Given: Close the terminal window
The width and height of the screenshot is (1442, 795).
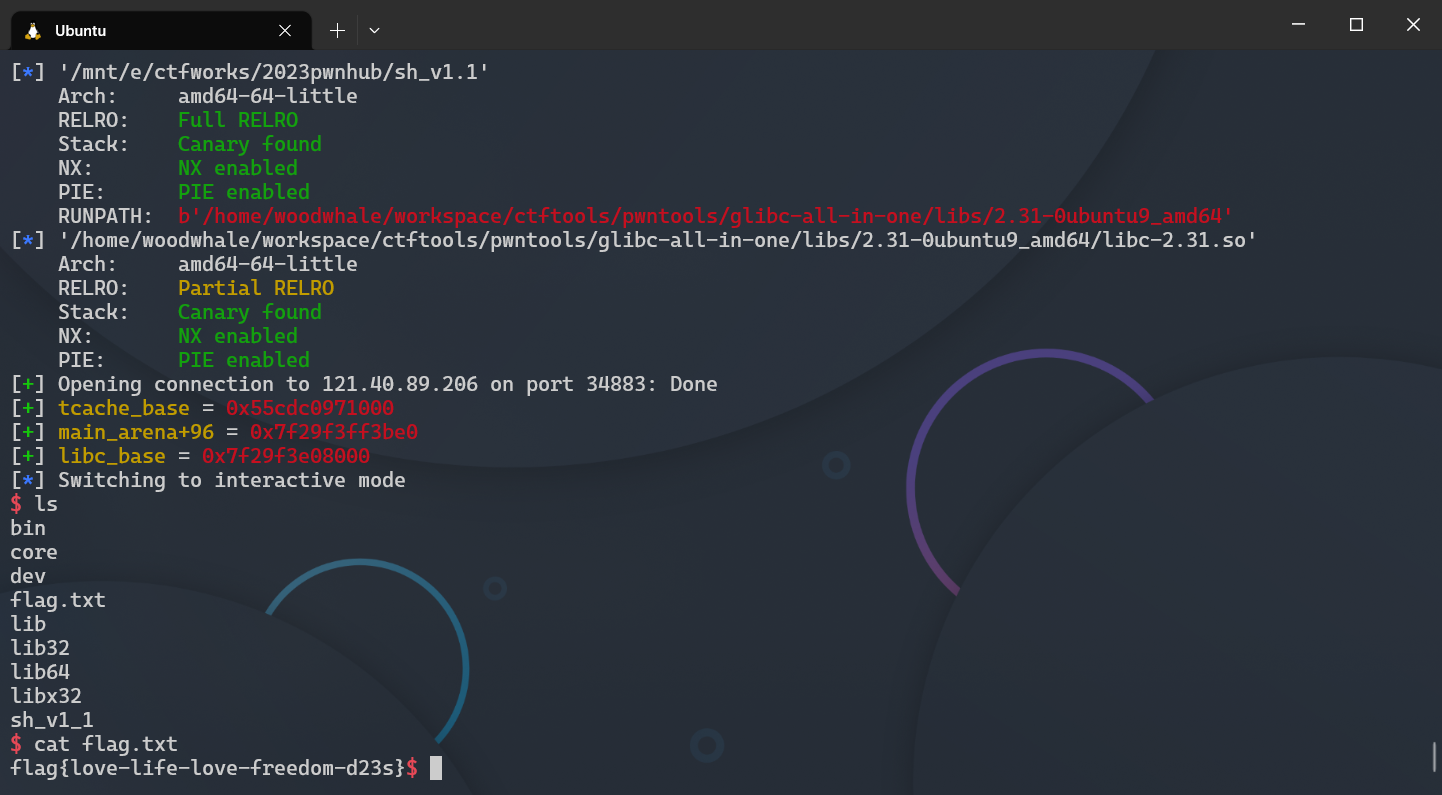Looking at the screenshot, I should [1413, 25].
